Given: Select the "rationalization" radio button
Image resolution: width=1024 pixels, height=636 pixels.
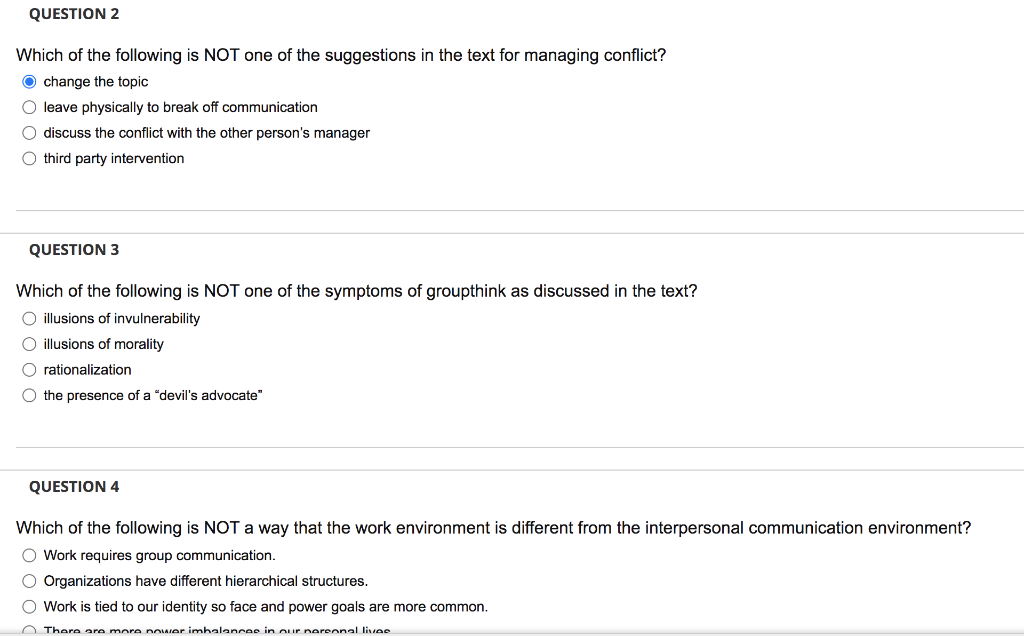Looking at the screenshot, I should pos(29,369).
